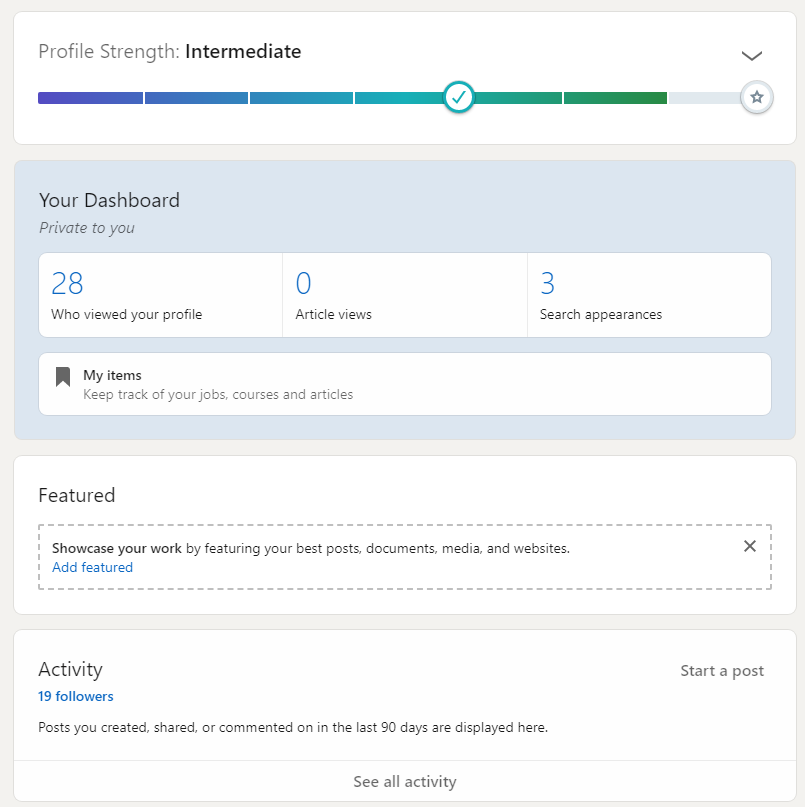This screenshot has height=807, width=805.
Task: Click See all activity
Action: pos(404,781)
